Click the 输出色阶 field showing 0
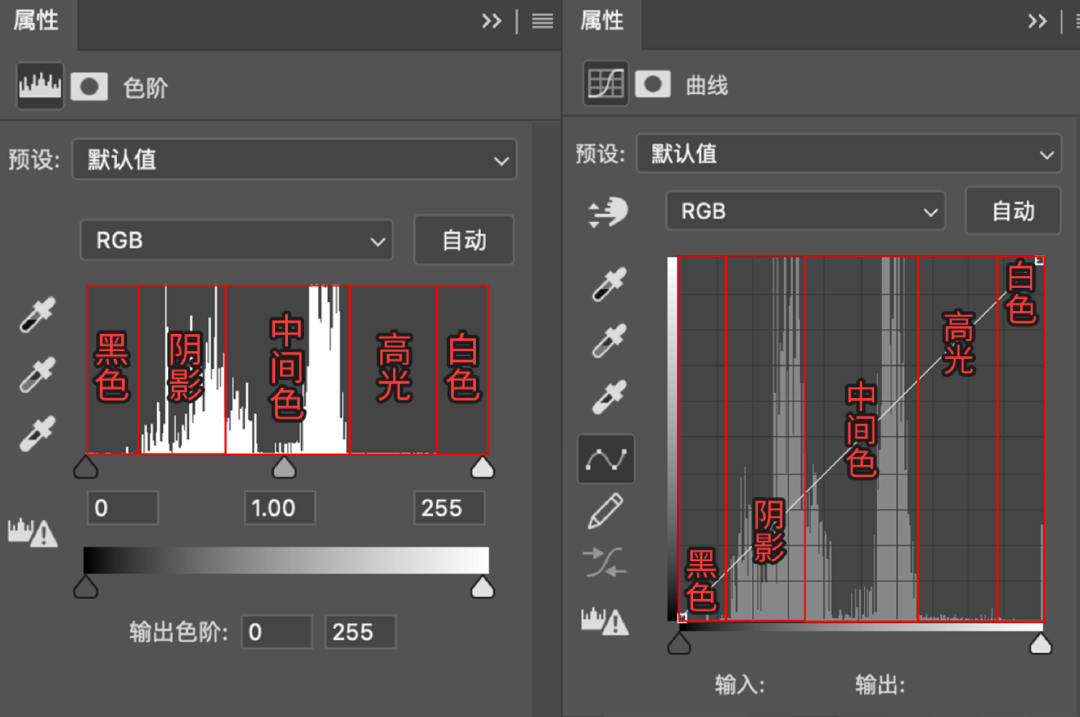 [x=276, y=632]
